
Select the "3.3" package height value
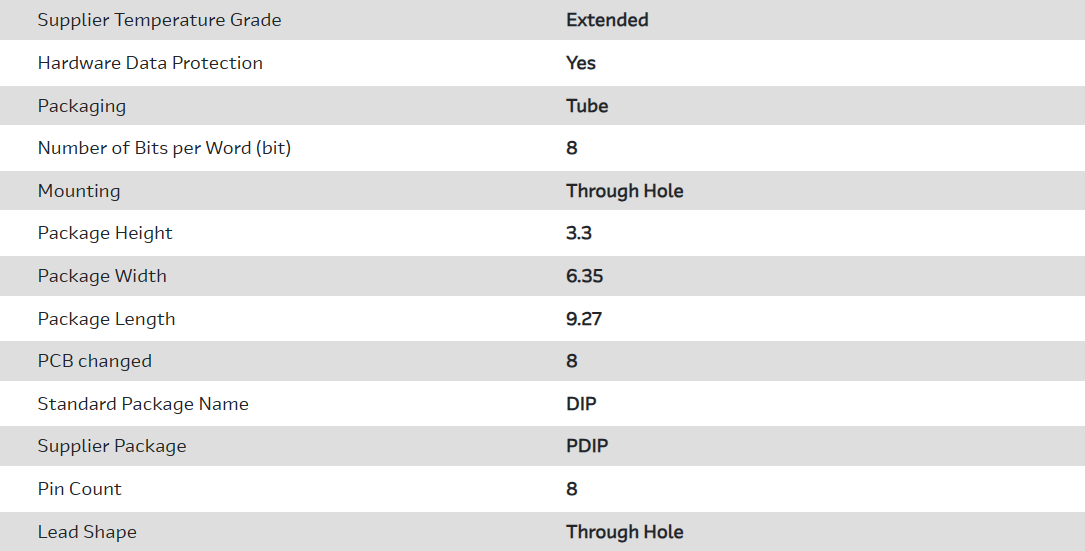(x=579, y=233)
